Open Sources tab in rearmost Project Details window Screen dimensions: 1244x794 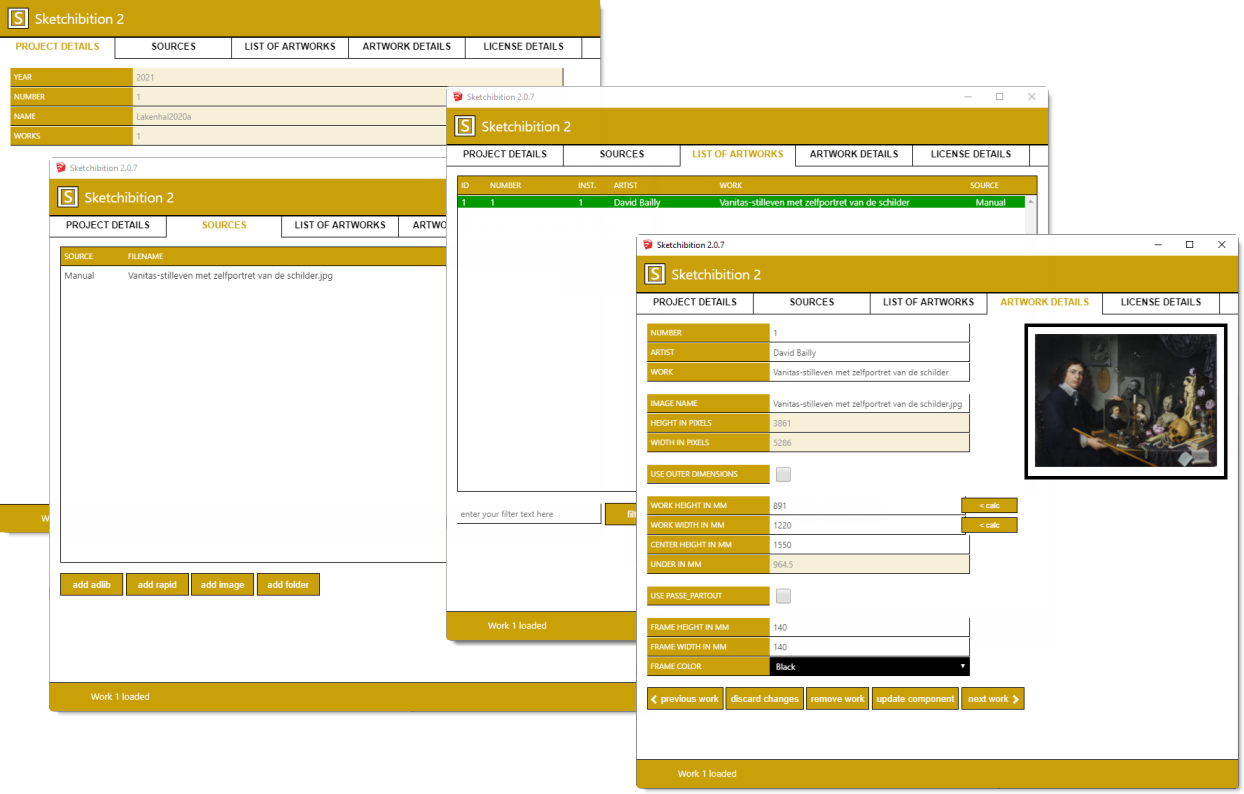tap(174, 46)
